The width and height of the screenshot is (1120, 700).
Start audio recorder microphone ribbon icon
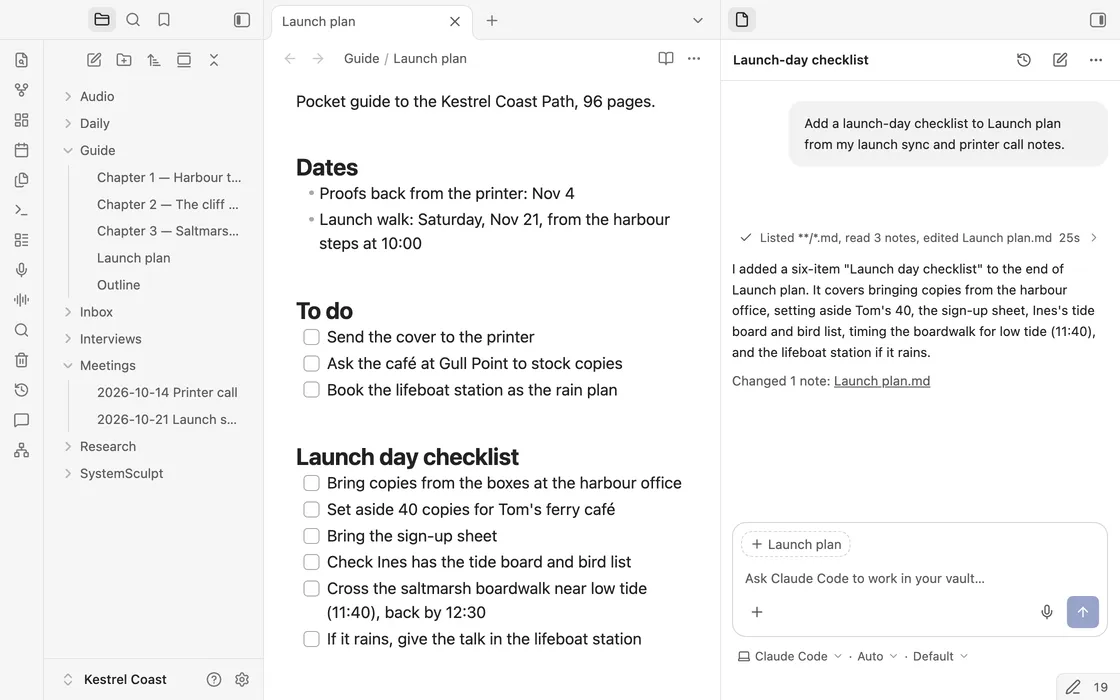pos(21,270)
